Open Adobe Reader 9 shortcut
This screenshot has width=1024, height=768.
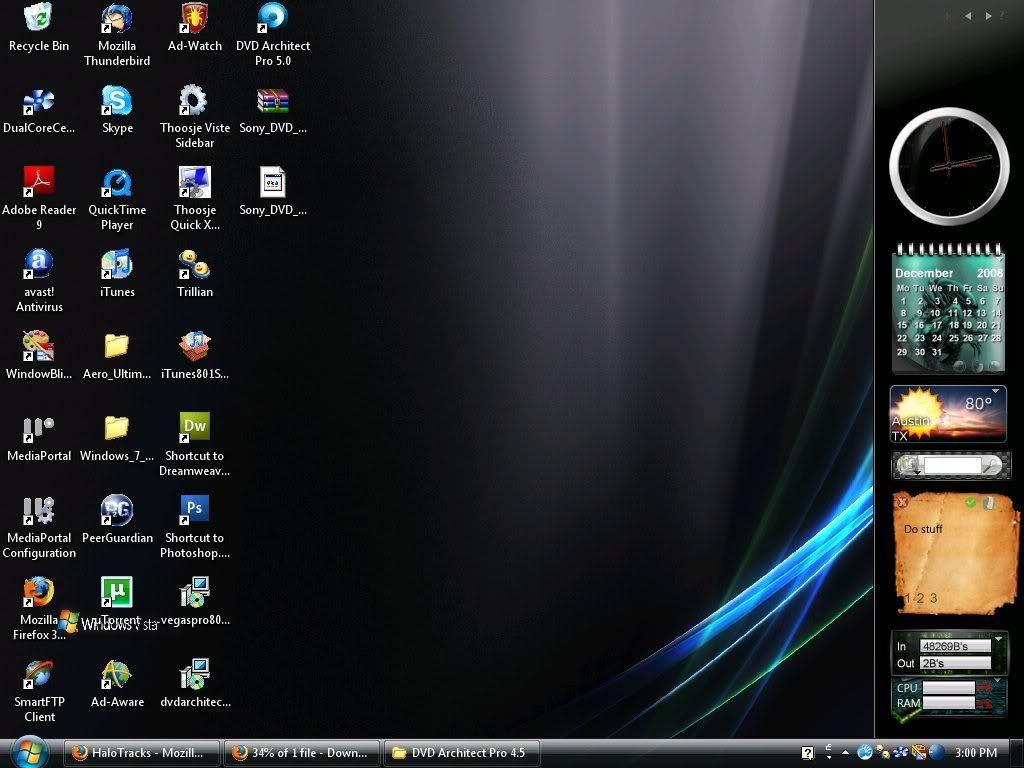39,199
